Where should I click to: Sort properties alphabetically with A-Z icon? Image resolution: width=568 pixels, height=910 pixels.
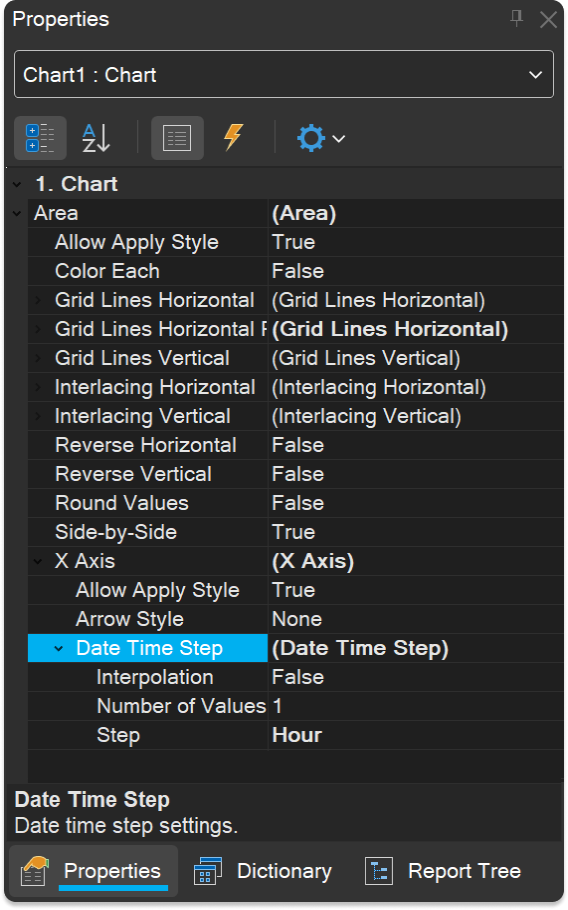pyautogui.click(x=96, y=138)
